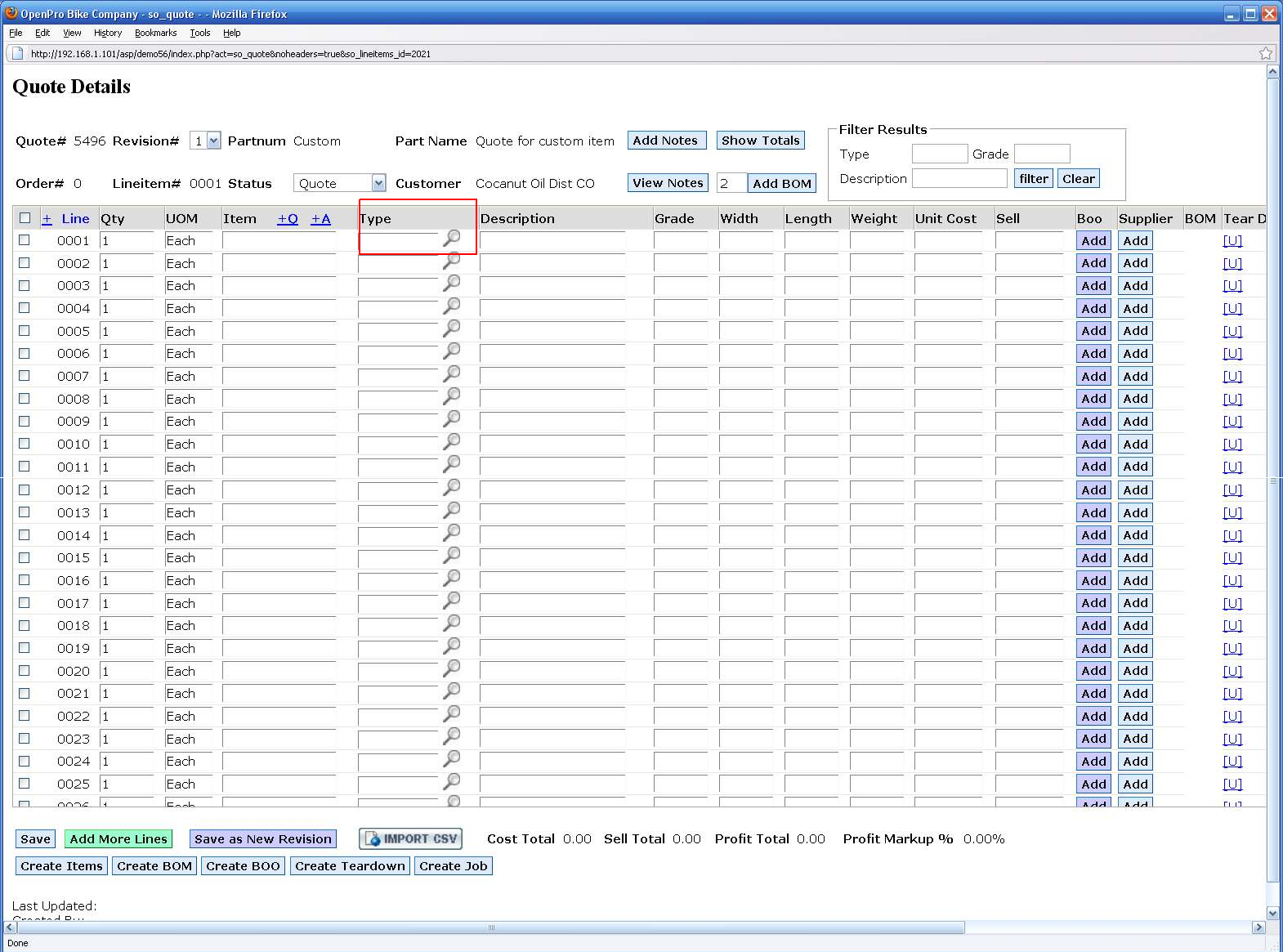Open the Type search icon for line 0005

451,329
